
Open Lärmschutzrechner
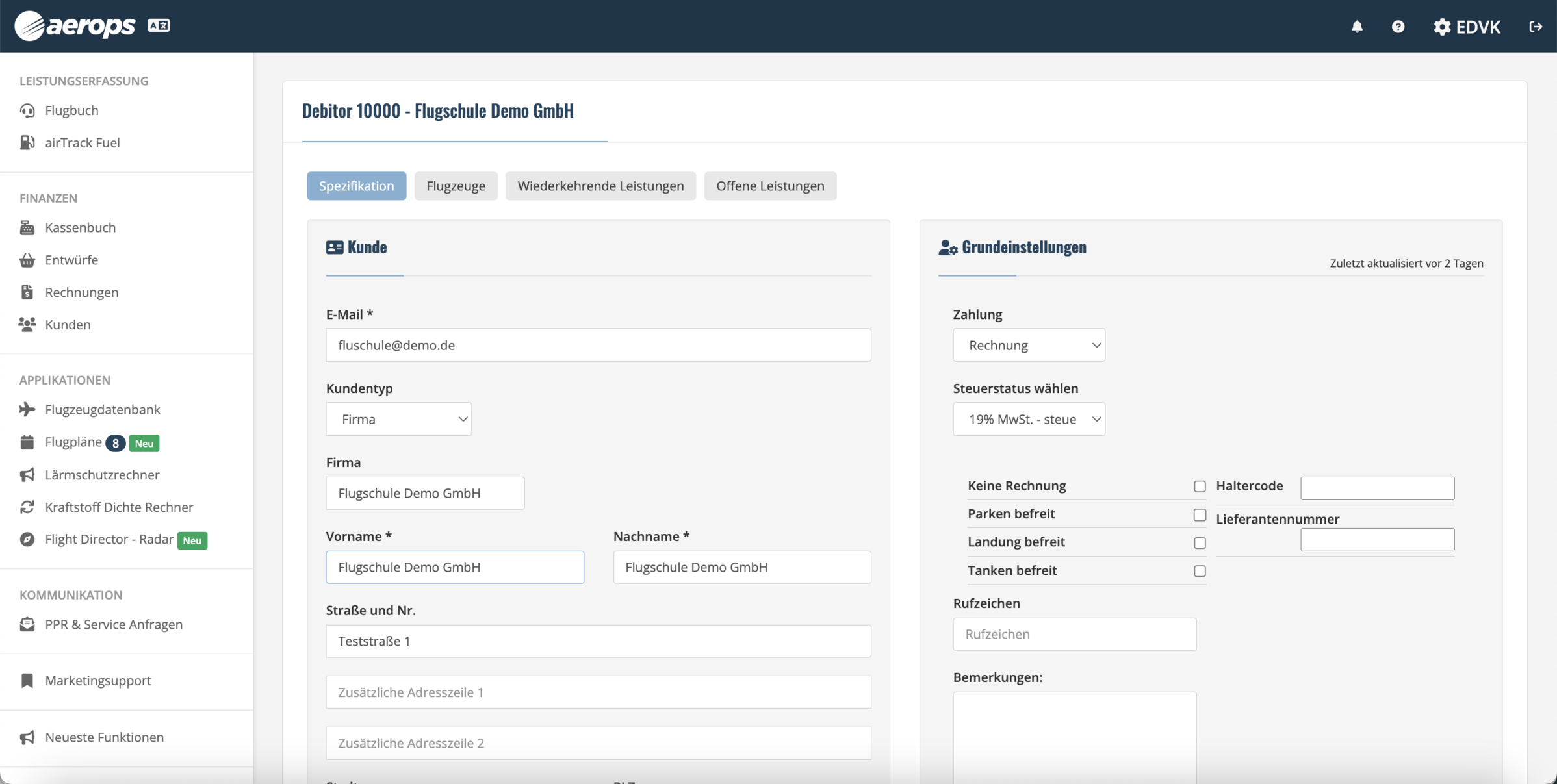102,475
